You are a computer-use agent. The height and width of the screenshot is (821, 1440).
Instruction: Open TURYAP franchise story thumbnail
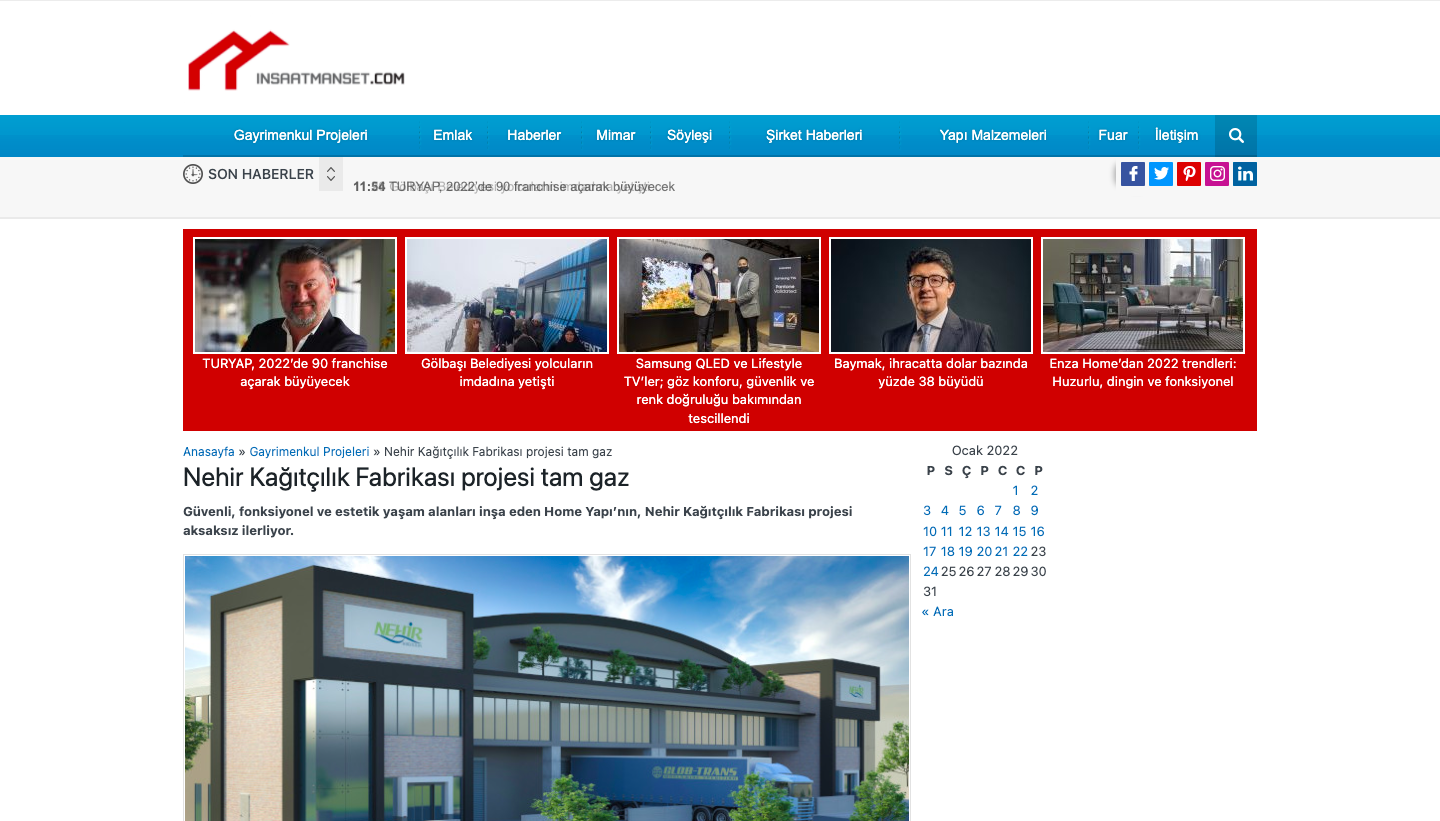click(295, 295)
